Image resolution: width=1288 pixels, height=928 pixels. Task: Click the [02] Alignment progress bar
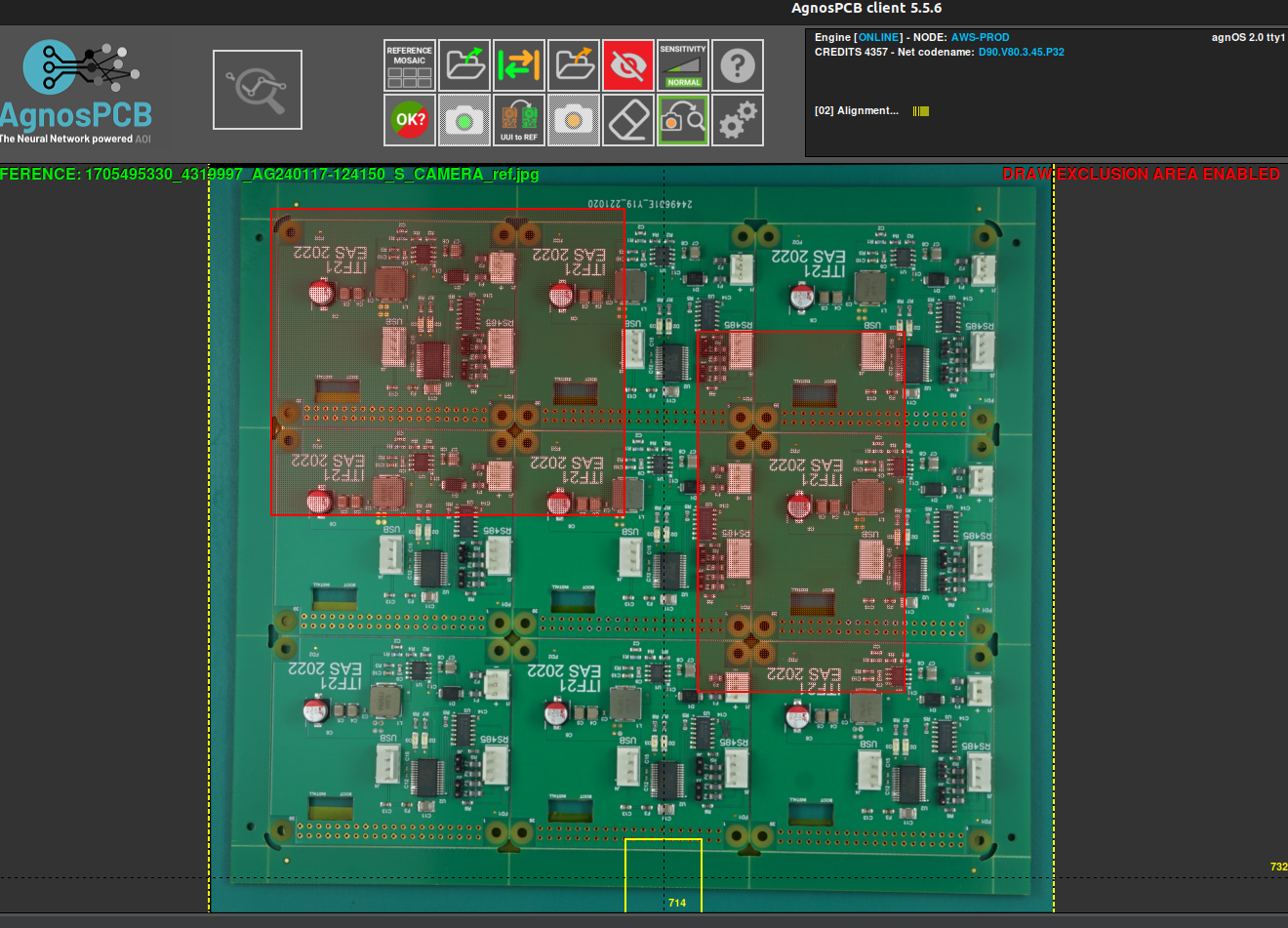point(918,110)
